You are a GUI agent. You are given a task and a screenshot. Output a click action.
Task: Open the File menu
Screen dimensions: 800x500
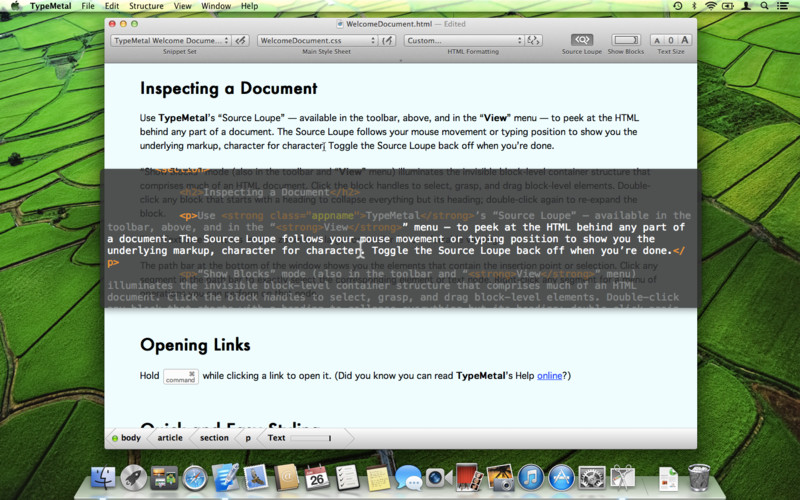coord(88,6)
